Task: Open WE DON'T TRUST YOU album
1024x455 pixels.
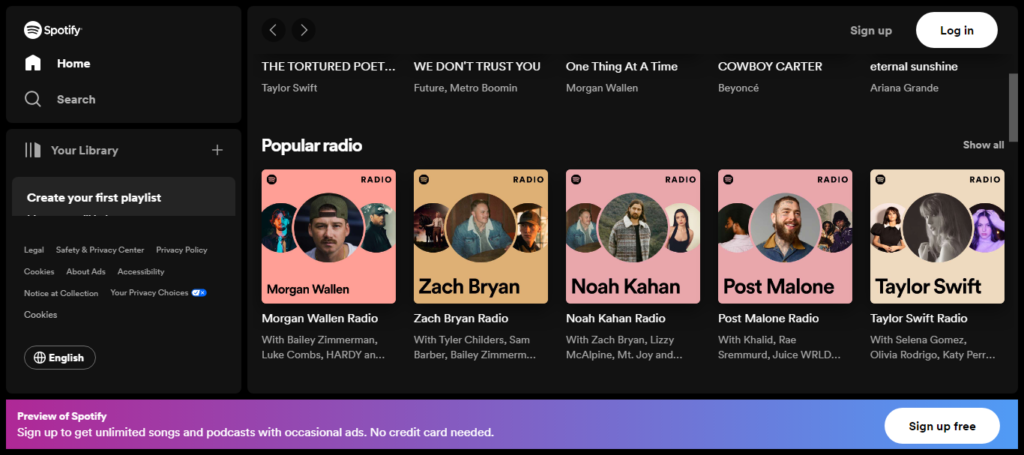Action: point(477,67)
